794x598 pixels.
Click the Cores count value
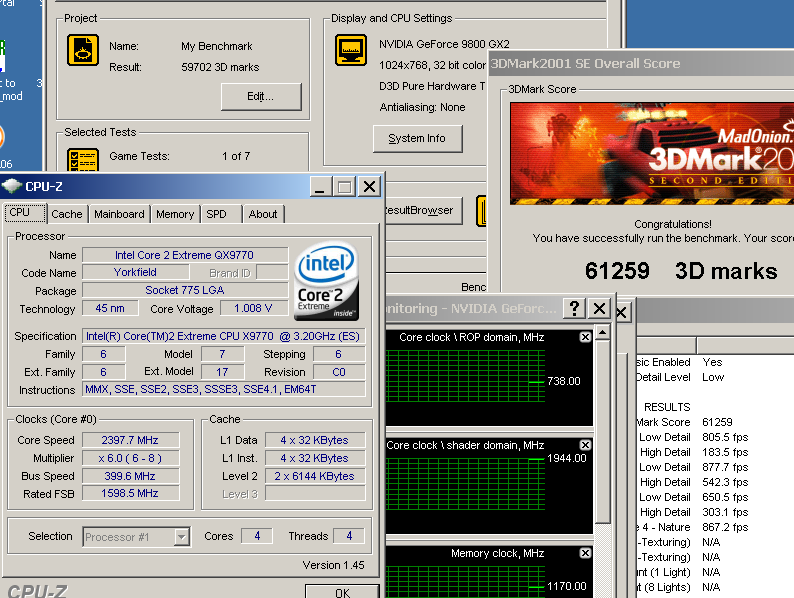click(x=257, y=536)
